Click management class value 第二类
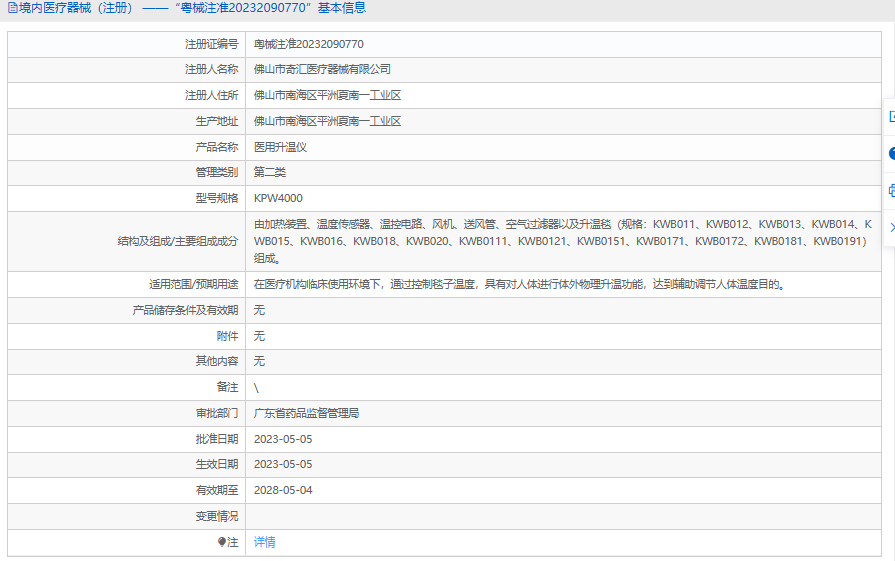Screen dimensions: 895x561 pyautogui.click(x=269, y=172)
